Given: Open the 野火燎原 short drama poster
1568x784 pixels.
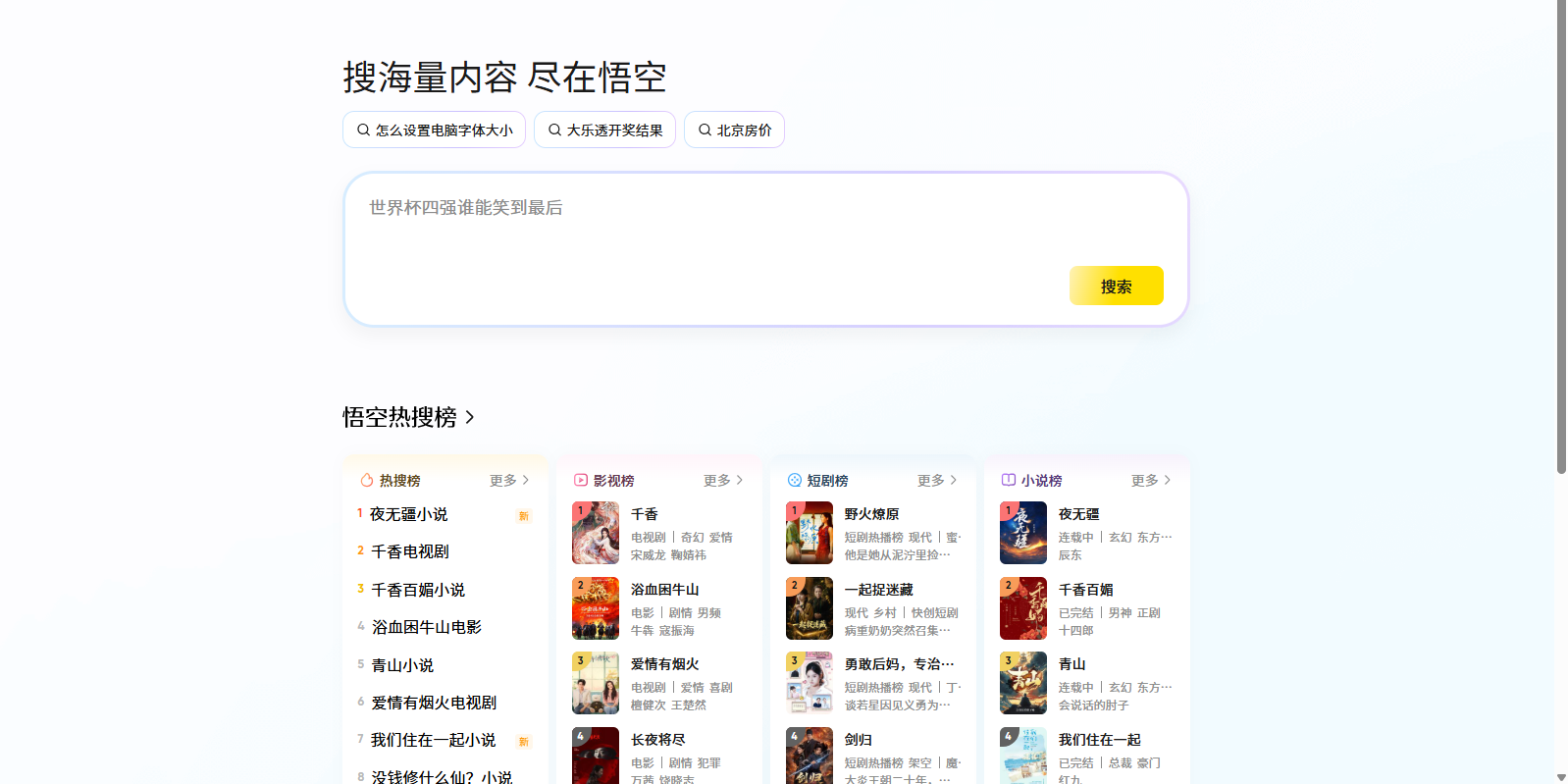Looking at the screenshot, I should pos(810,533).
